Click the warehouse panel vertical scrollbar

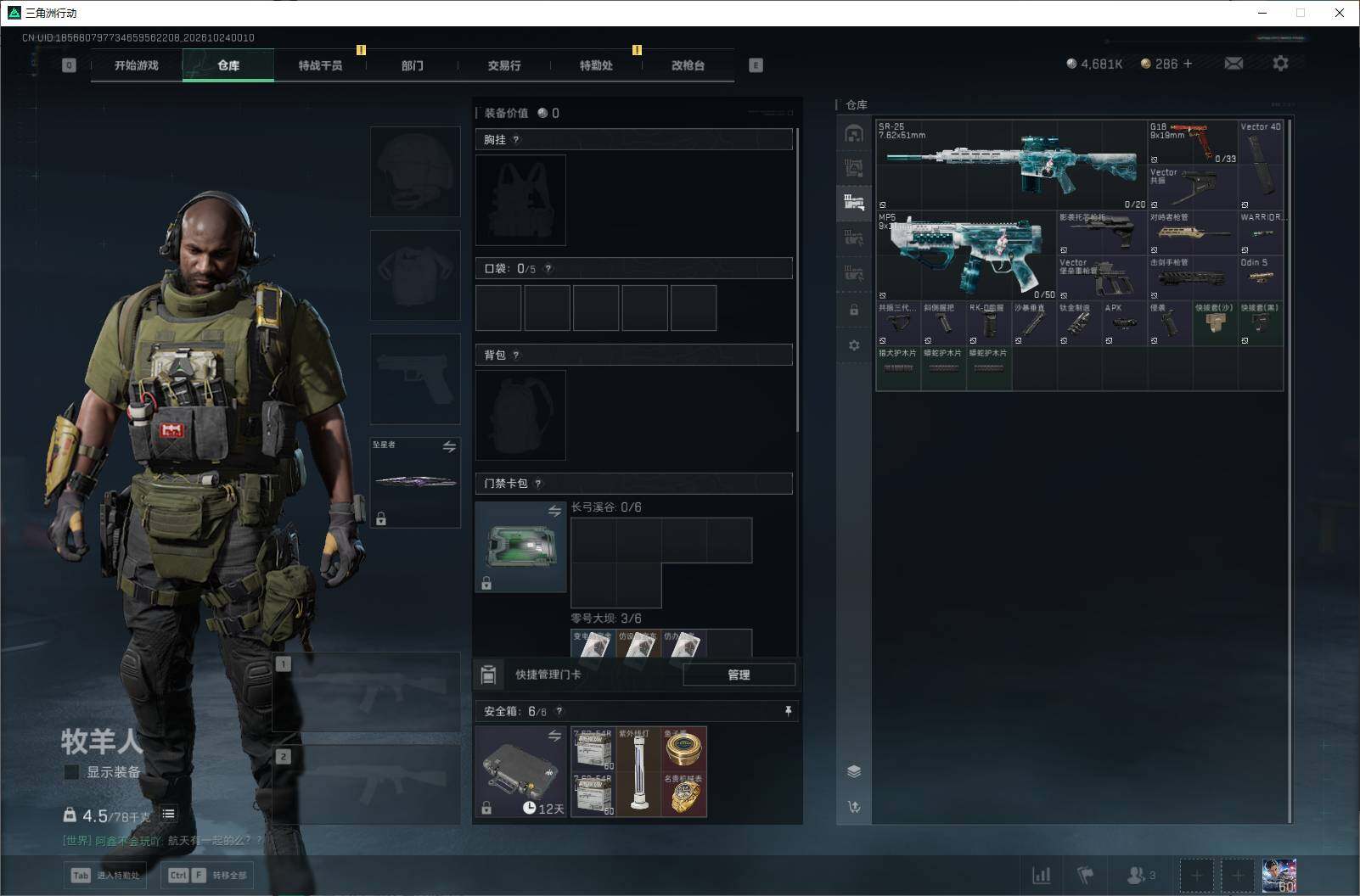[1290, 471]
